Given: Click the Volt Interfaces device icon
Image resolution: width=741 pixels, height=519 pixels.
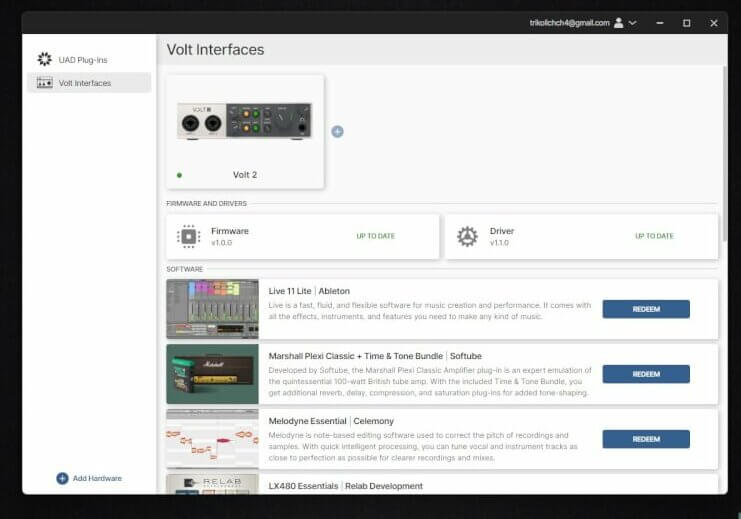Looking at the screenshot, I should (44, 83).
